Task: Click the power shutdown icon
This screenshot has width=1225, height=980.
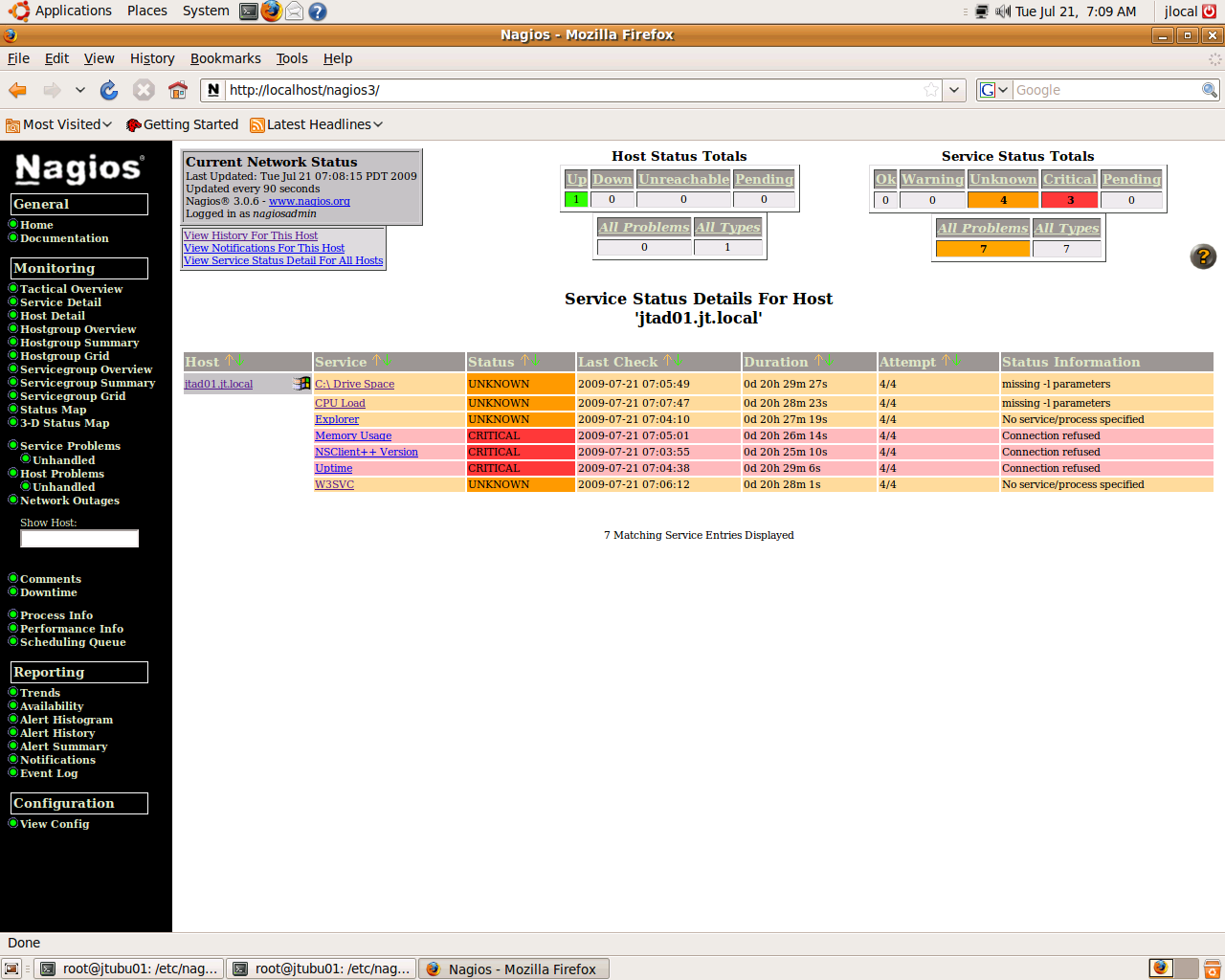Action: coord(1210,11)
